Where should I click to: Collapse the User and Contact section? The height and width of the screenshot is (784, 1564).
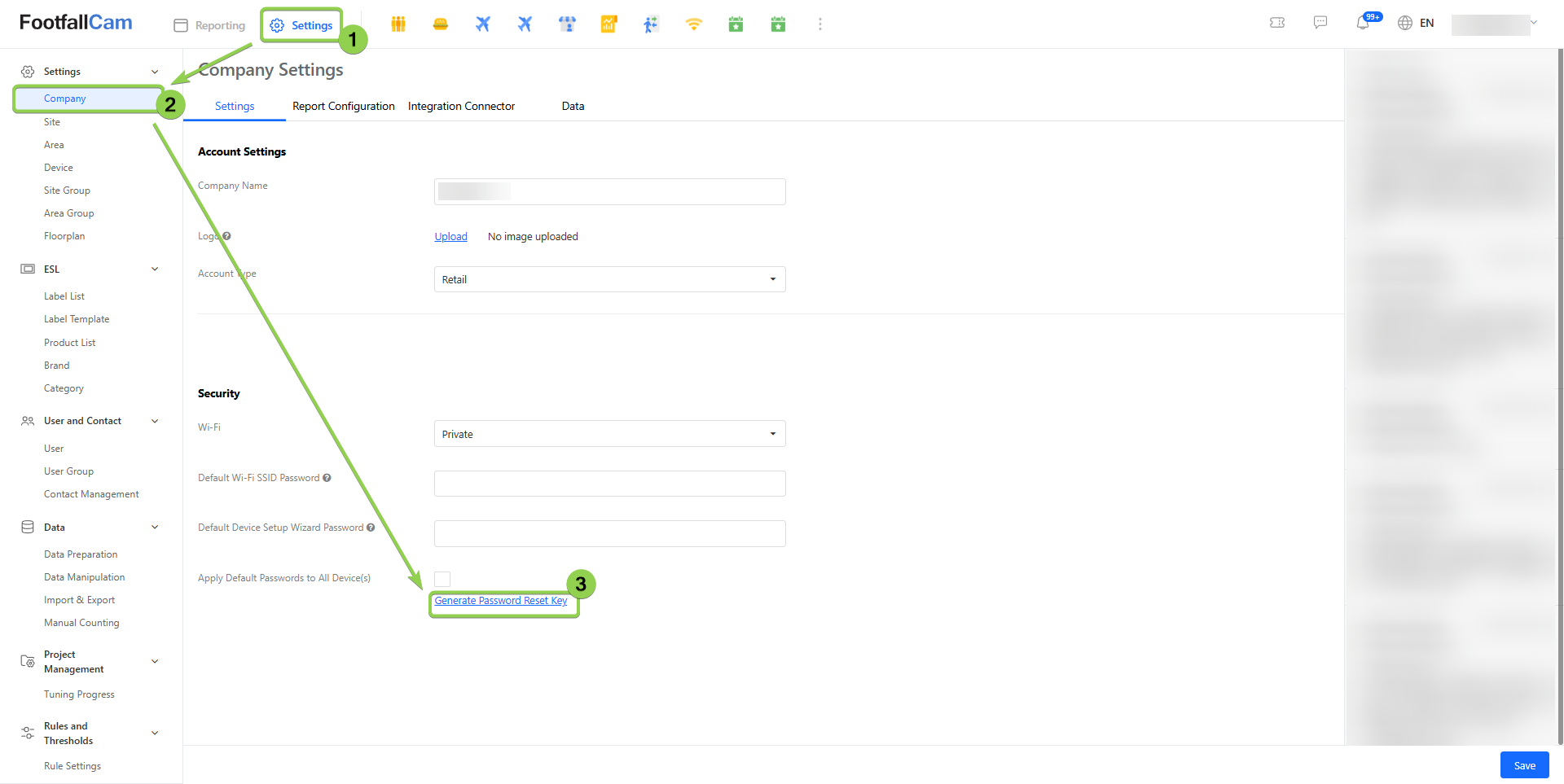(x=155, y=421)
